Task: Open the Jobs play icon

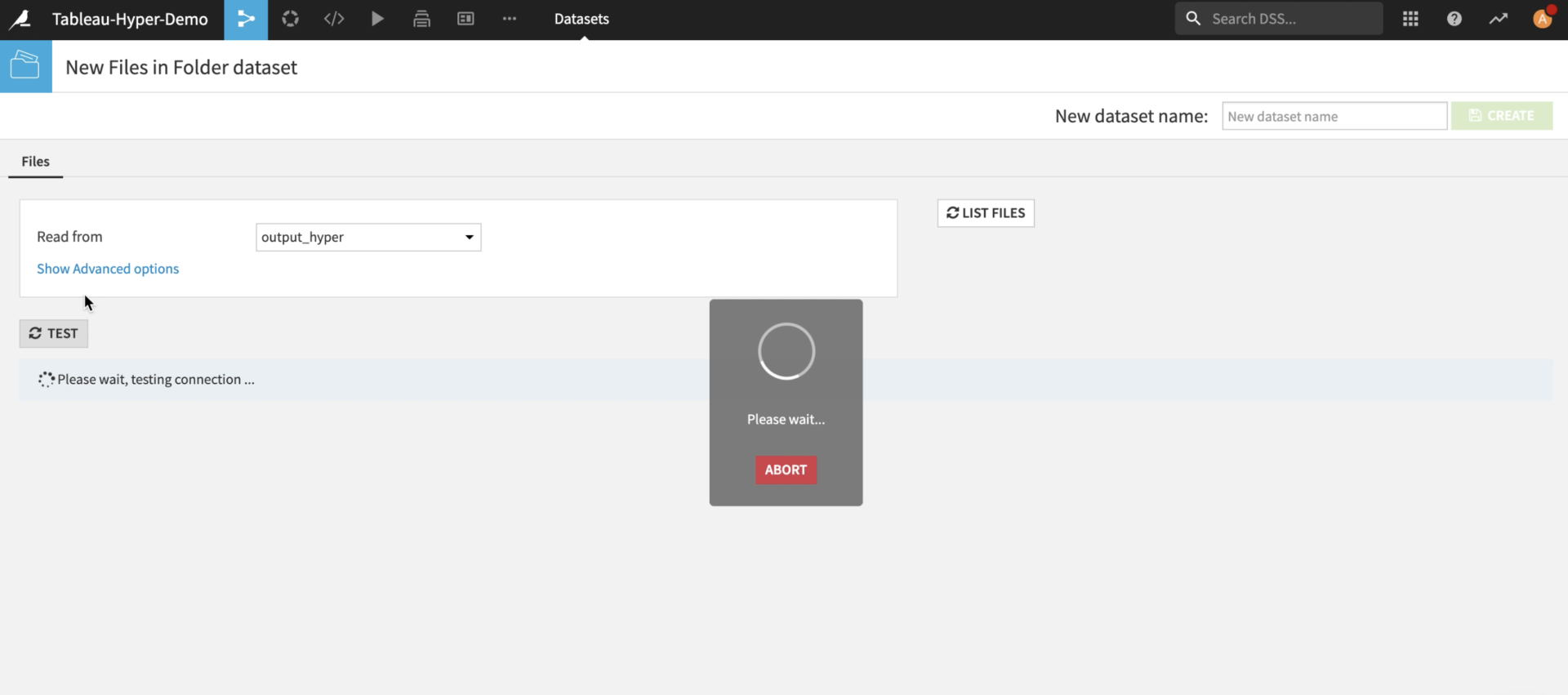Action: pyautogui.click(x=377, y=19)
